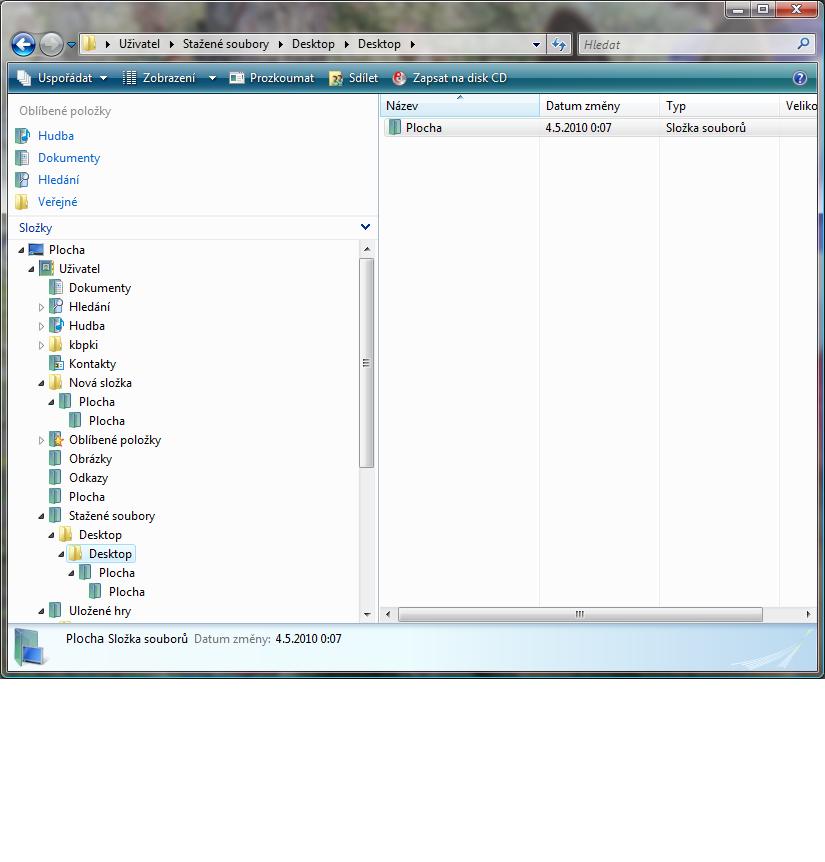The height and width of the screenshot is (862, 825).
Task: Click the folder icon in address bar
Action: (90, 43)
